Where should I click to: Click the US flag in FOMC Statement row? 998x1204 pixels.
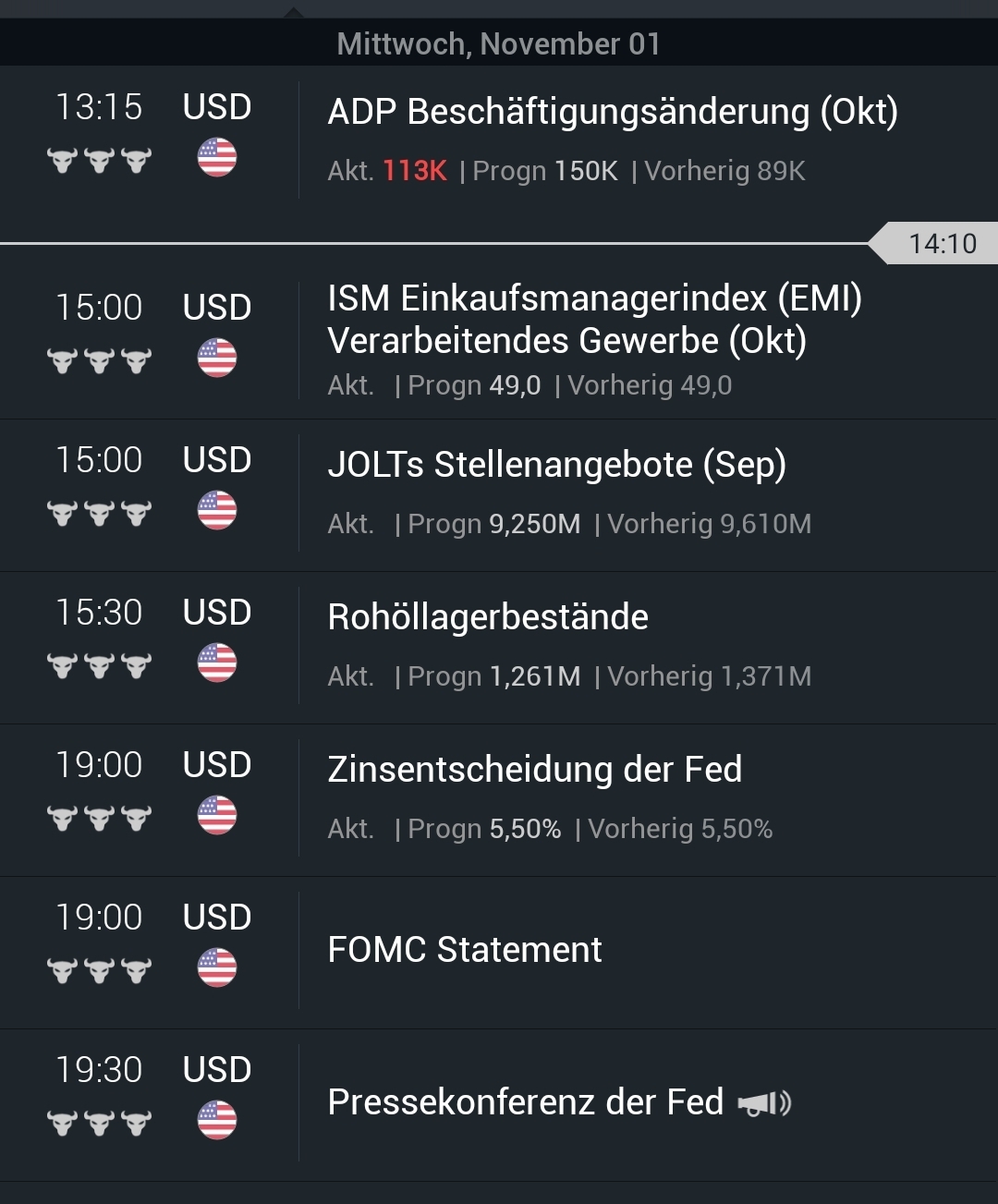point(217,967)
